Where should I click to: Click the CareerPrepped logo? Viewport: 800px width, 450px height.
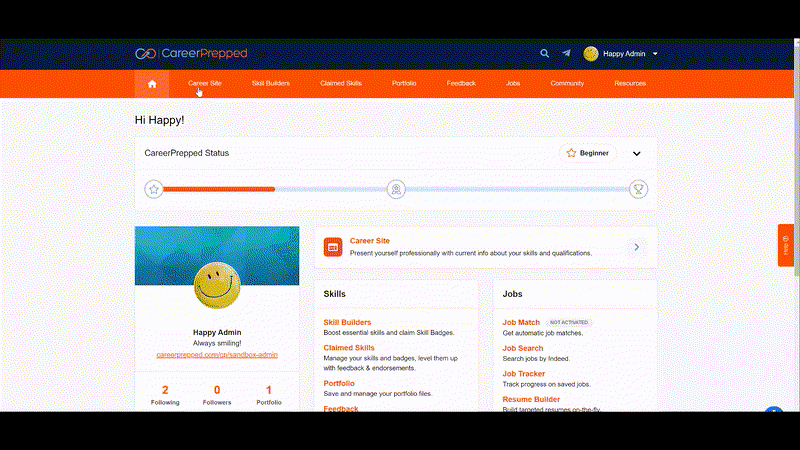191,54
